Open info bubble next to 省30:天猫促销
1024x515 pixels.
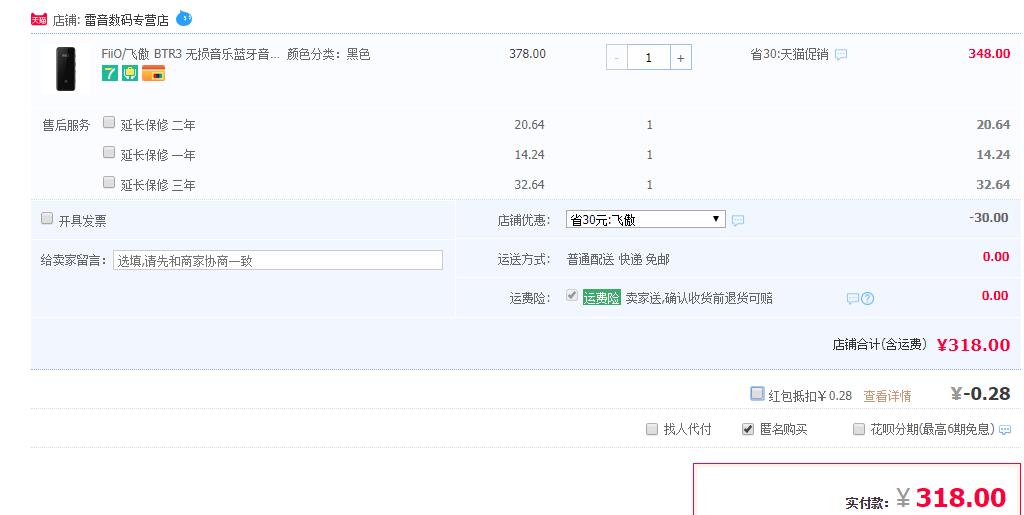[841, 54]
